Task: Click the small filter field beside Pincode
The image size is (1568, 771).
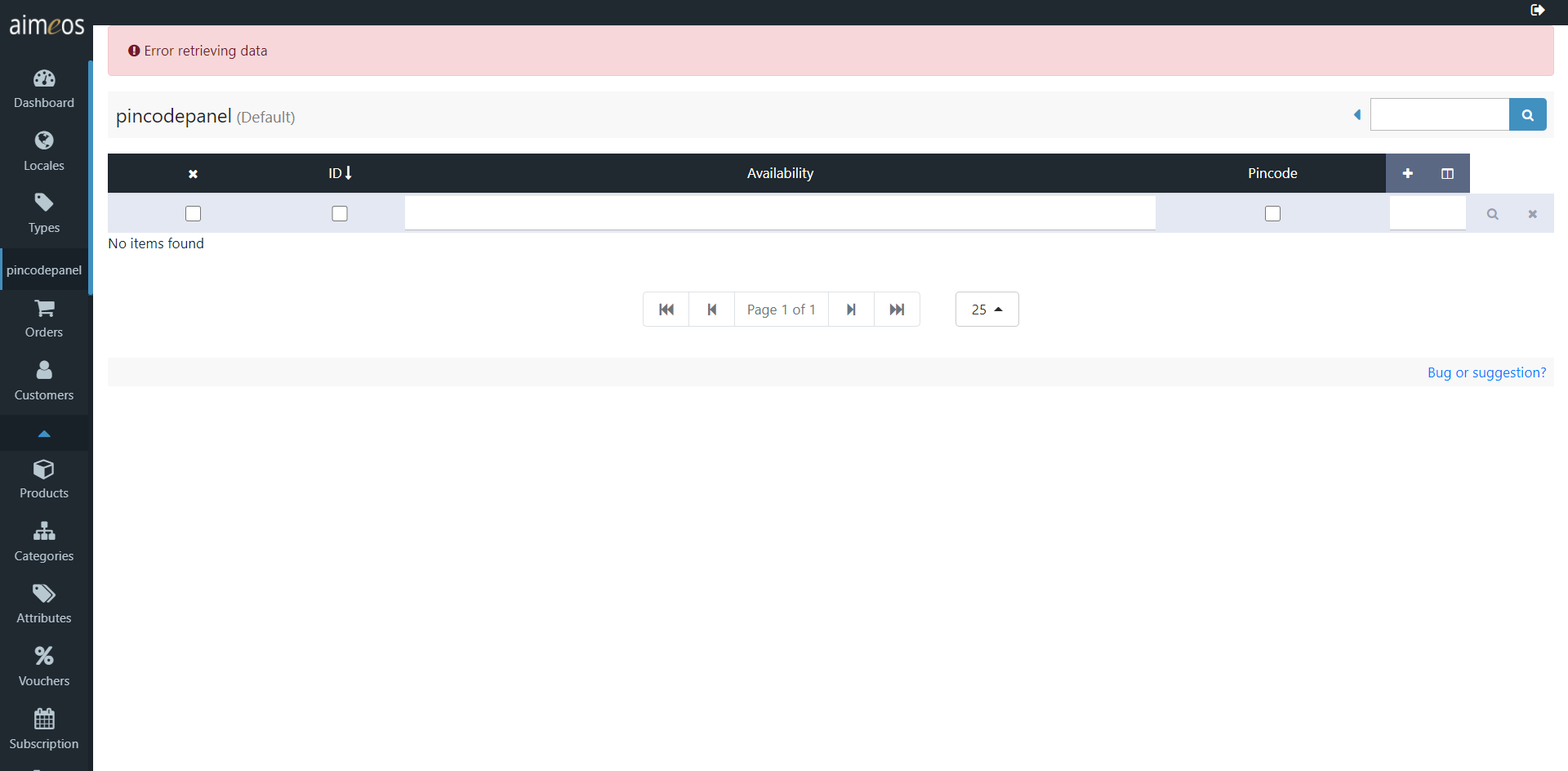Action: tap(1428, 213)
